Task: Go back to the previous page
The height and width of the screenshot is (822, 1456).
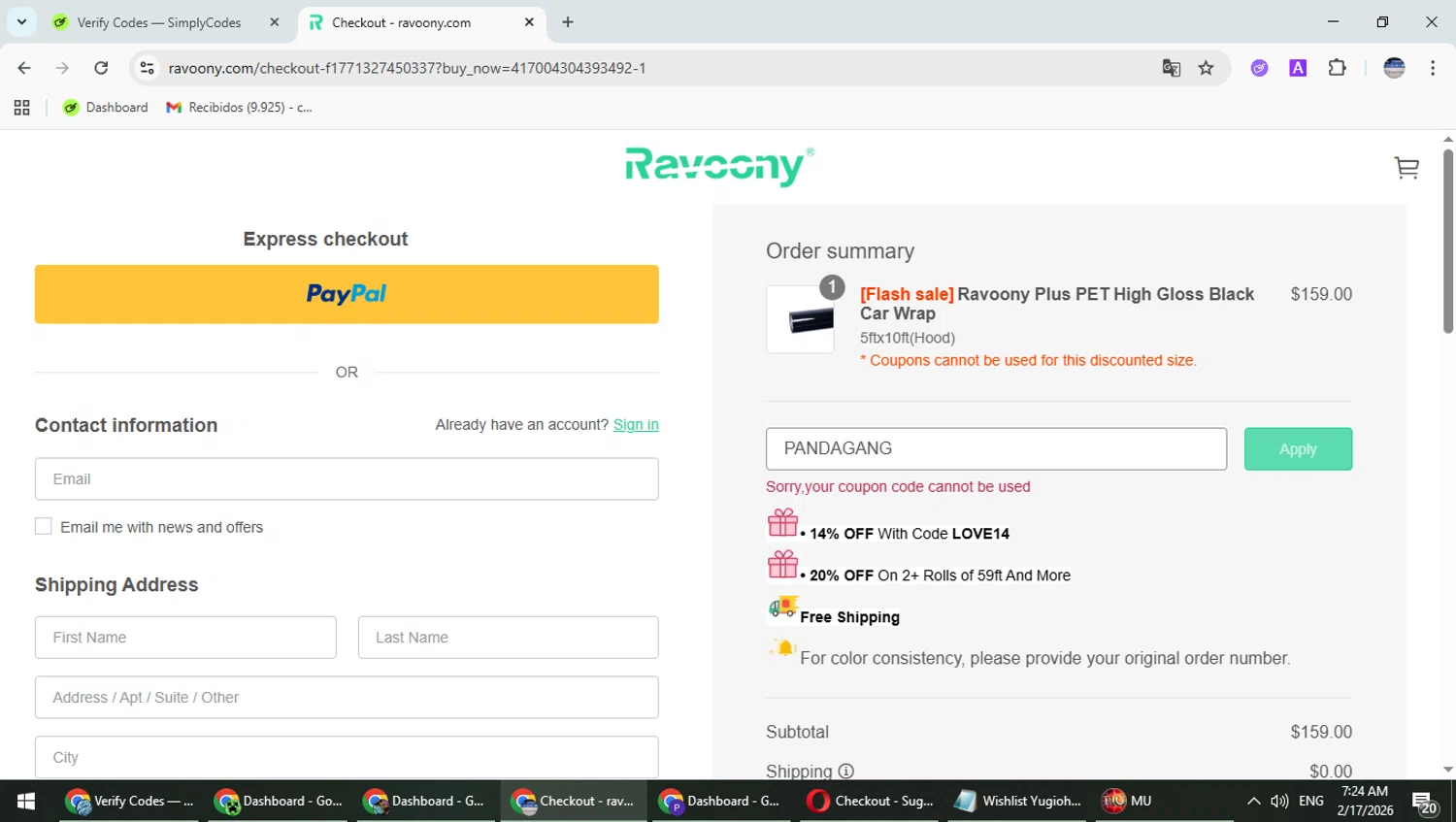Action: 24,68
